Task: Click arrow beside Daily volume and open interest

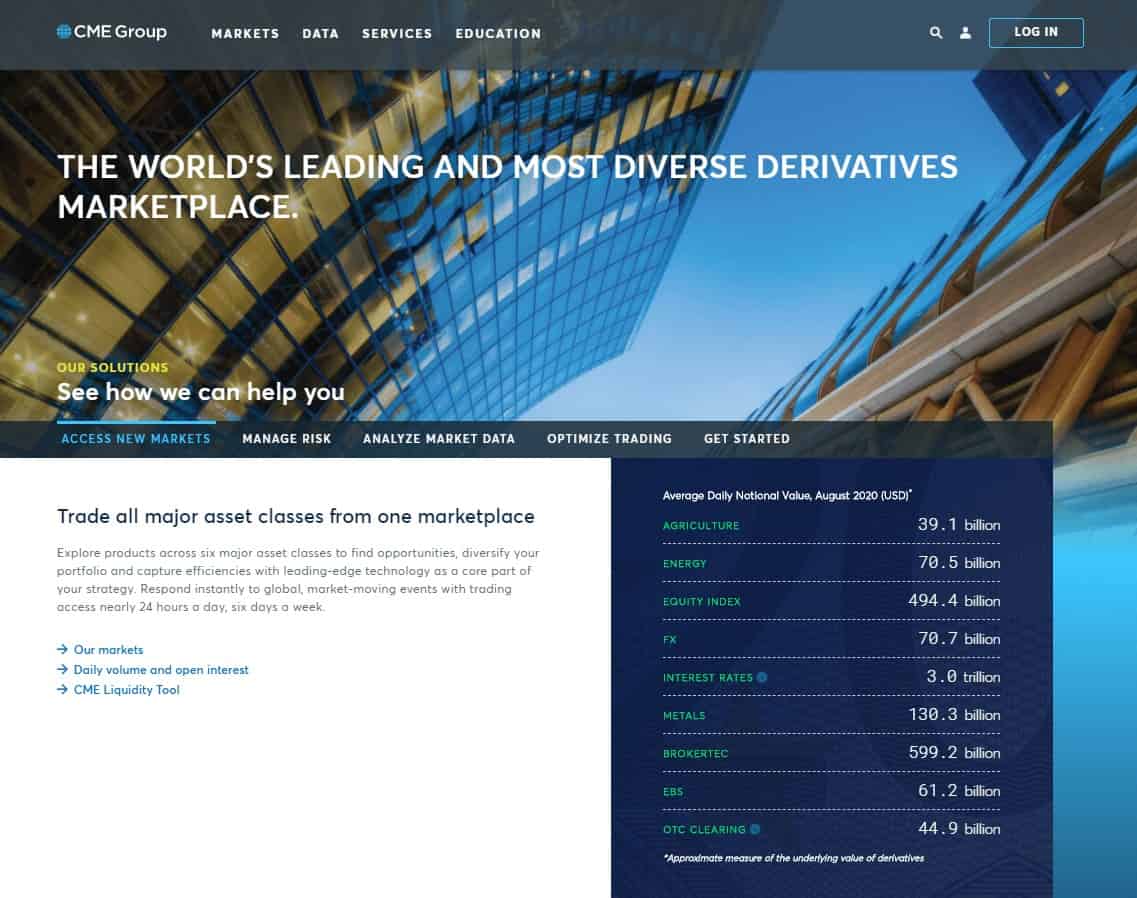Action: click(62, 670)
